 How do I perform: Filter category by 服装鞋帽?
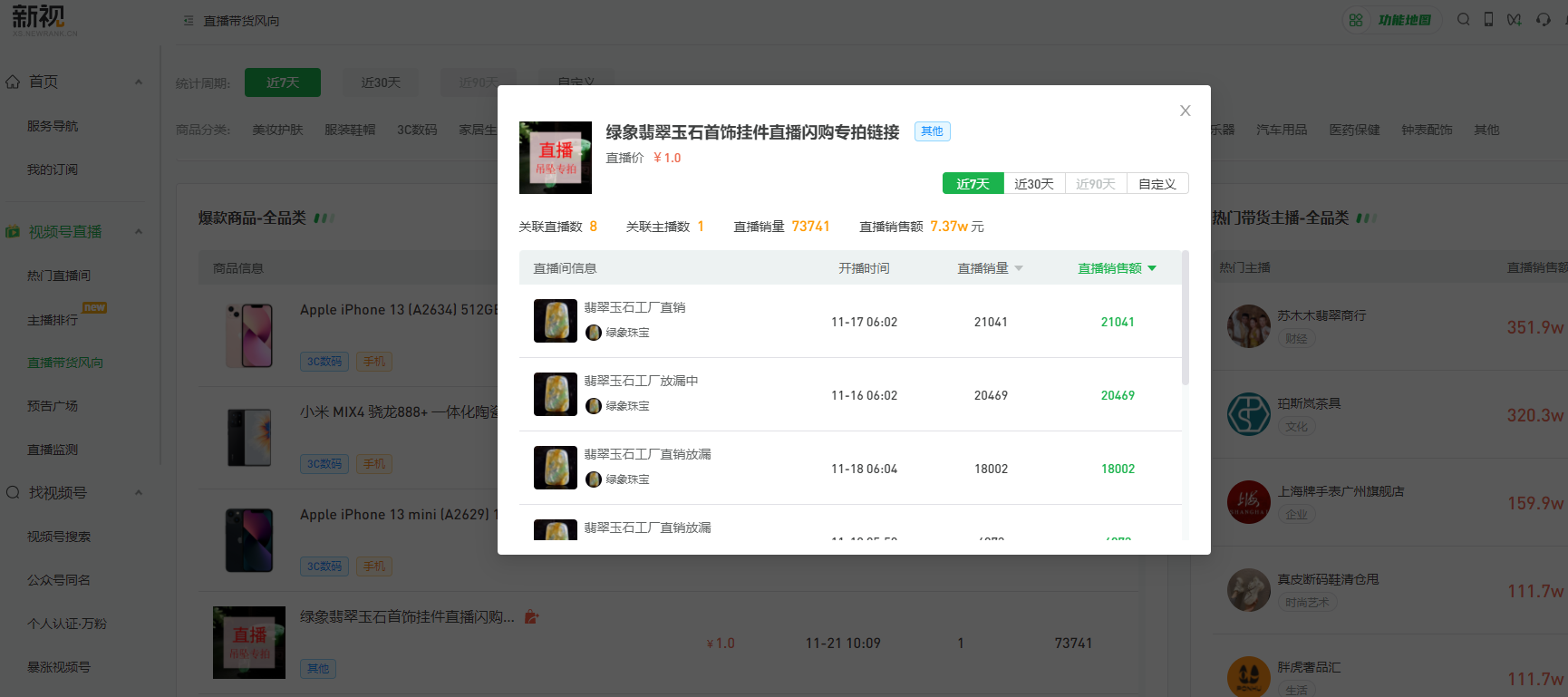pyautogui.click(x=350, y=130)
